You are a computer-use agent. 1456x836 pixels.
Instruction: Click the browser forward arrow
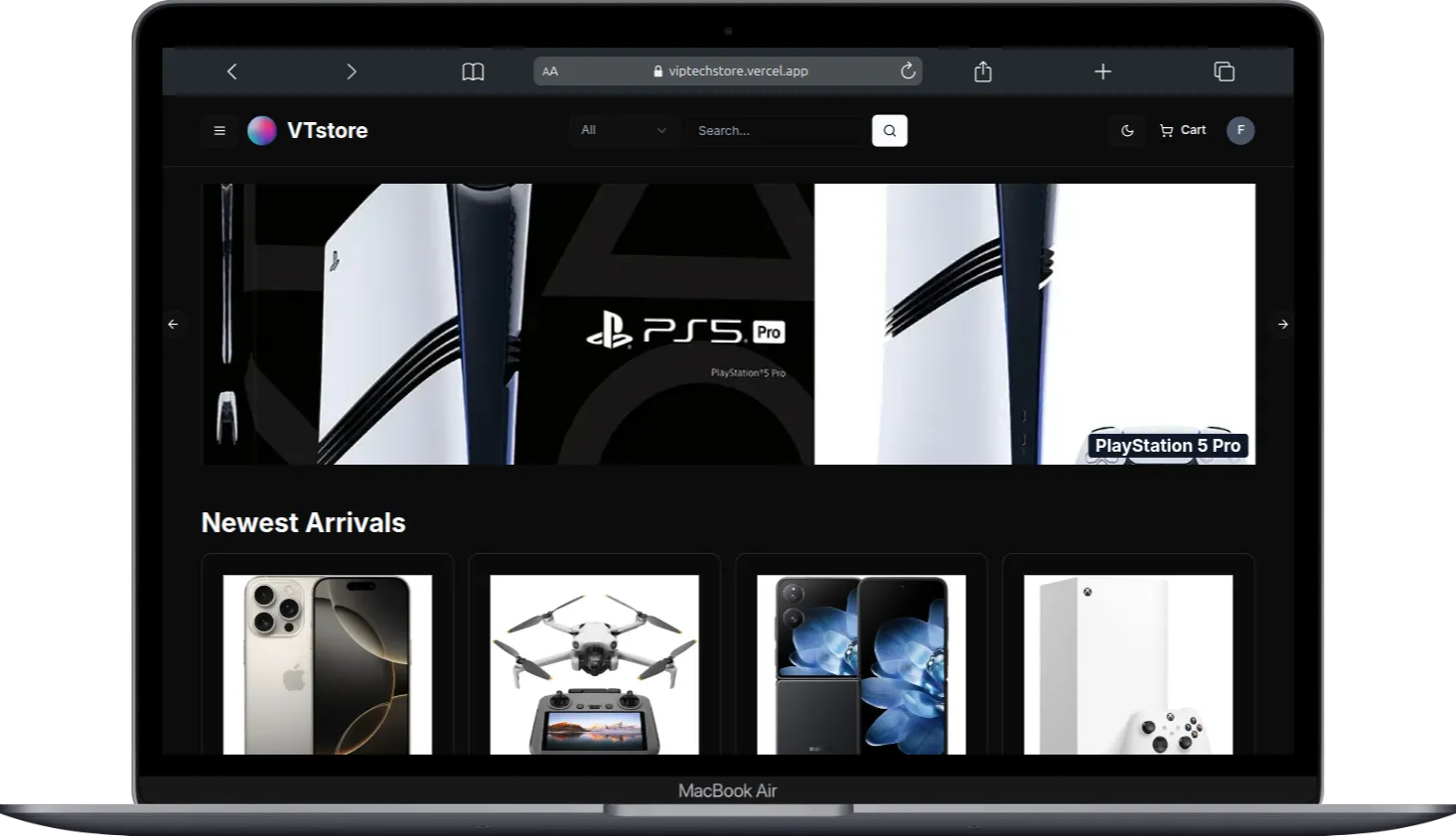[x=351, y=71]
